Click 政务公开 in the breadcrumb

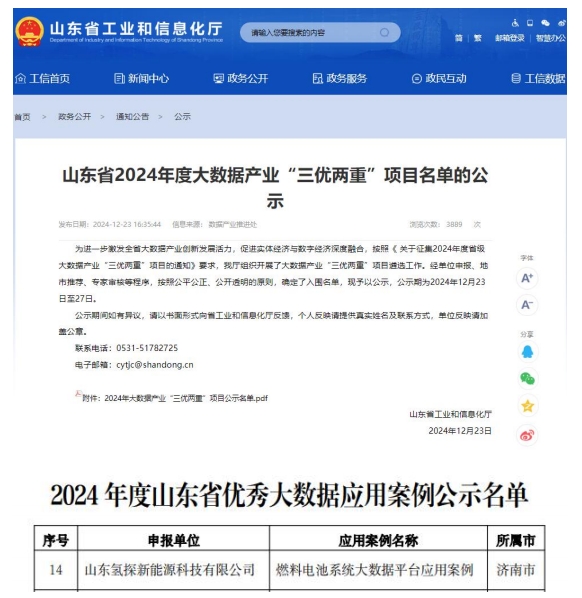click(74, 117)
